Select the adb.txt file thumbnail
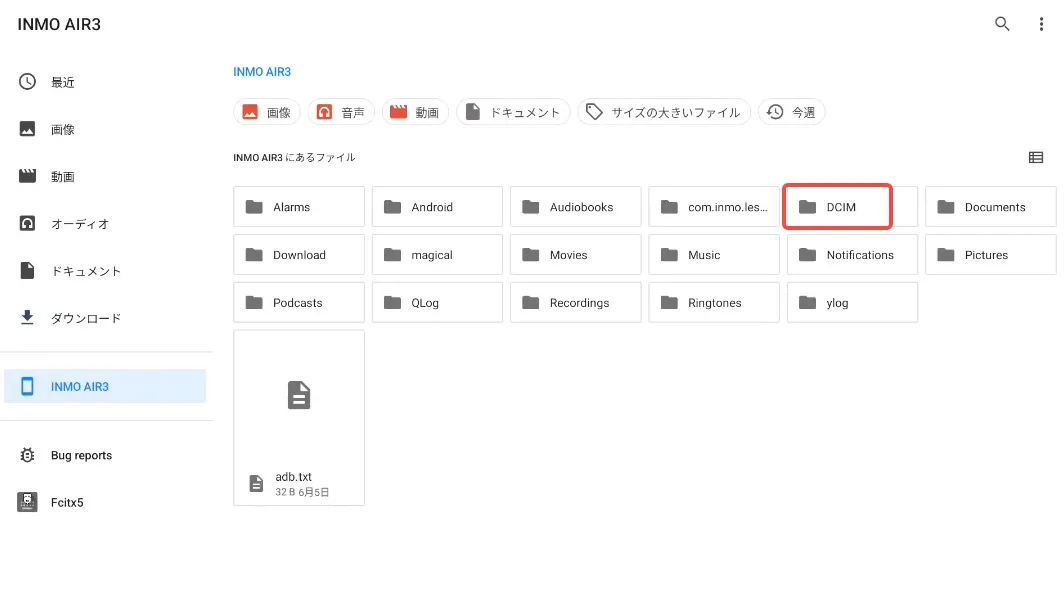1064x597 pixels. [x=299, y=396]
